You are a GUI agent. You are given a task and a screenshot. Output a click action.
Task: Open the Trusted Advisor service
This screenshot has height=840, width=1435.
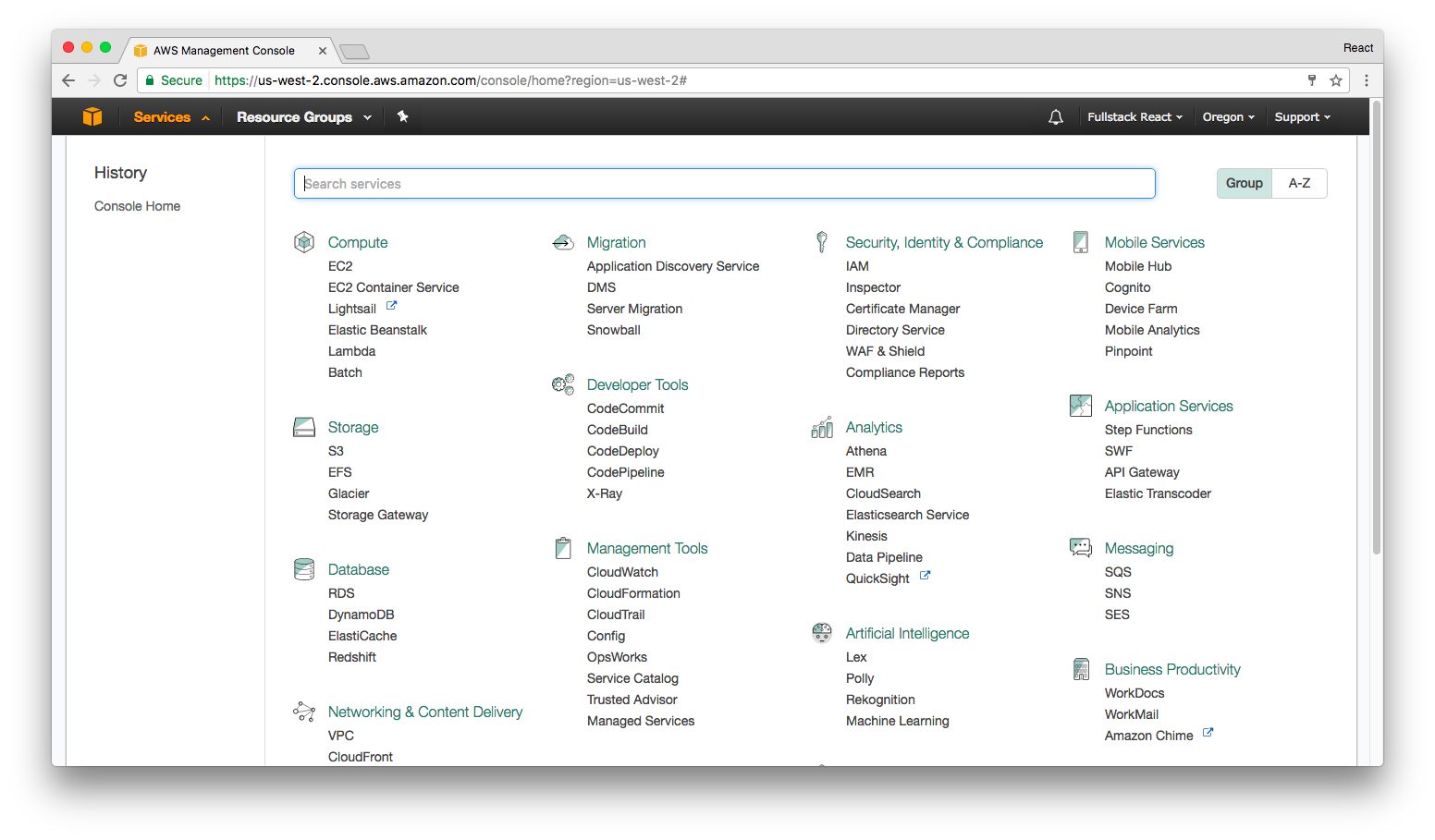coord(632,700)
